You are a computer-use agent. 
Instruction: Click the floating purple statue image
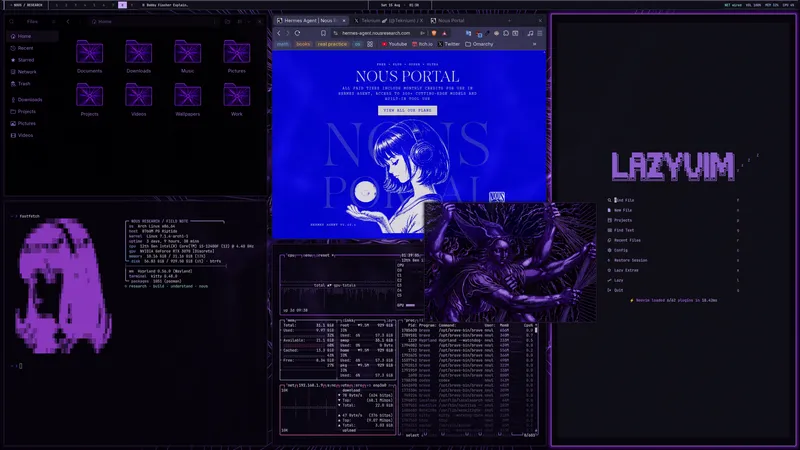click(510, 262)
